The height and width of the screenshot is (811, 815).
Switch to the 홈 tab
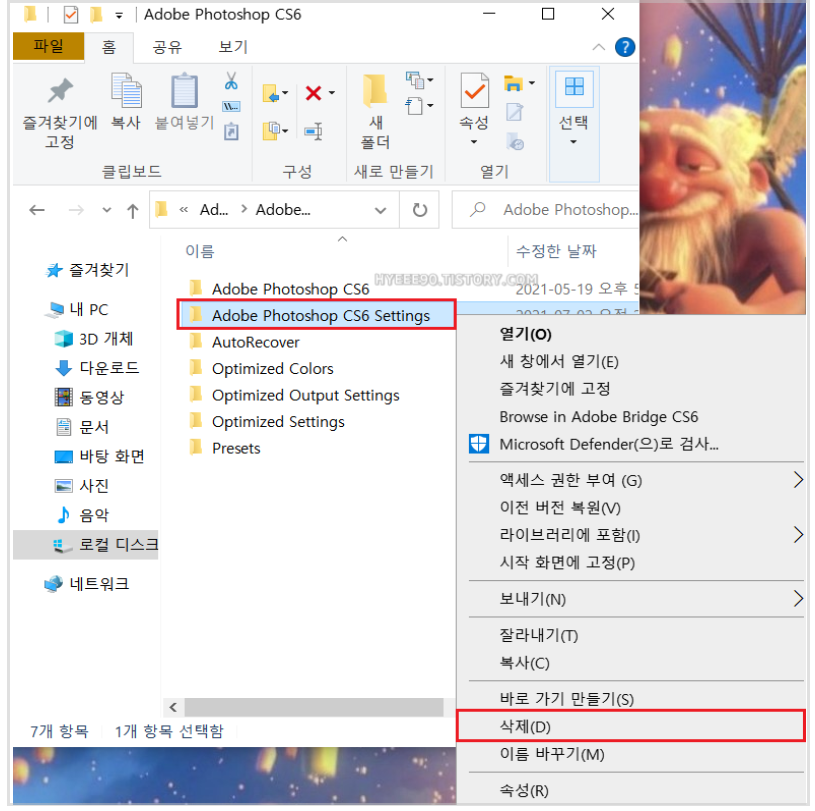tap(109, 47)
